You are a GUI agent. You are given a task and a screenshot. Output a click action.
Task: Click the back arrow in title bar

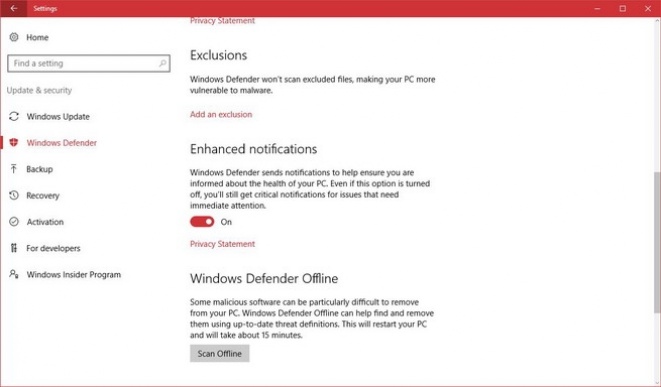point(13,8)
